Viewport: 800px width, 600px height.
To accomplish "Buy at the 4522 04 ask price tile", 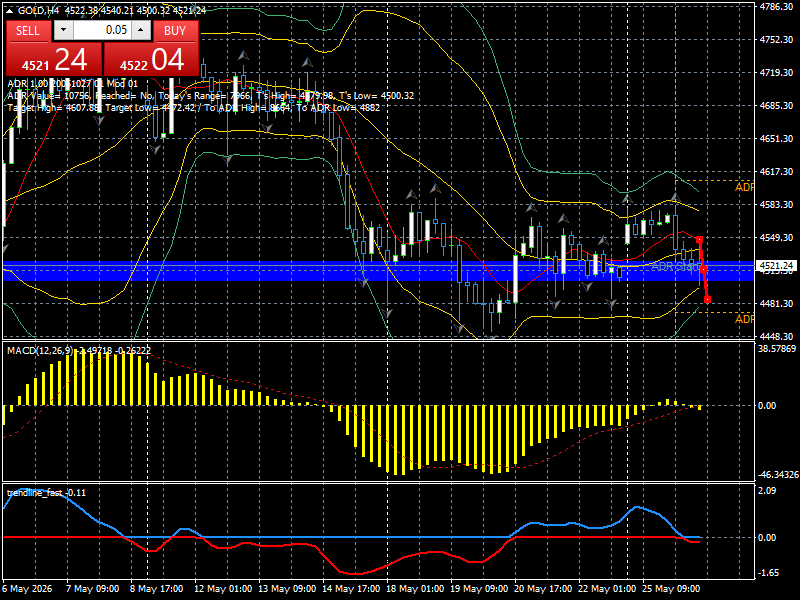I will 151,59.
